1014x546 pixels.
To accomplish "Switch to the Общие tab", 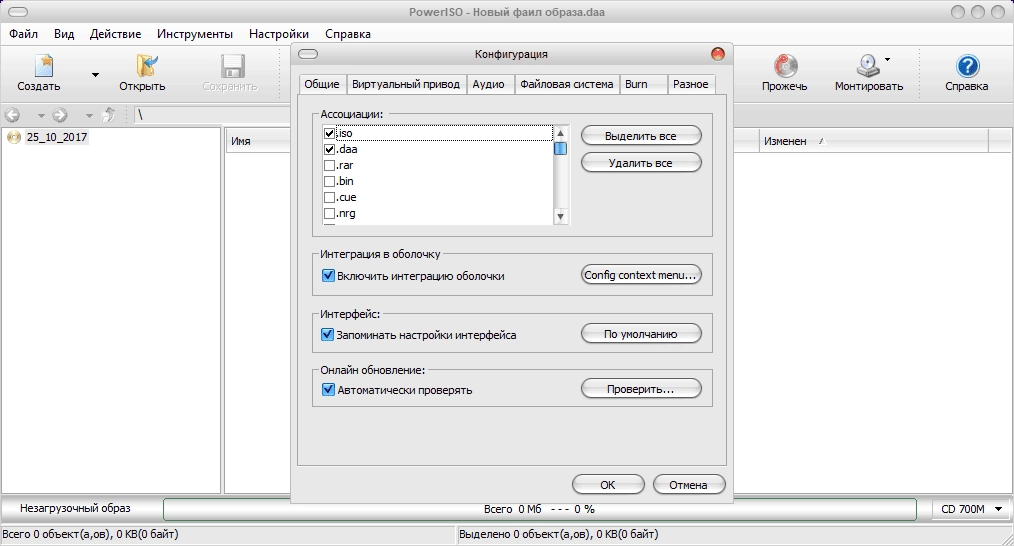I will click(322, 84).
